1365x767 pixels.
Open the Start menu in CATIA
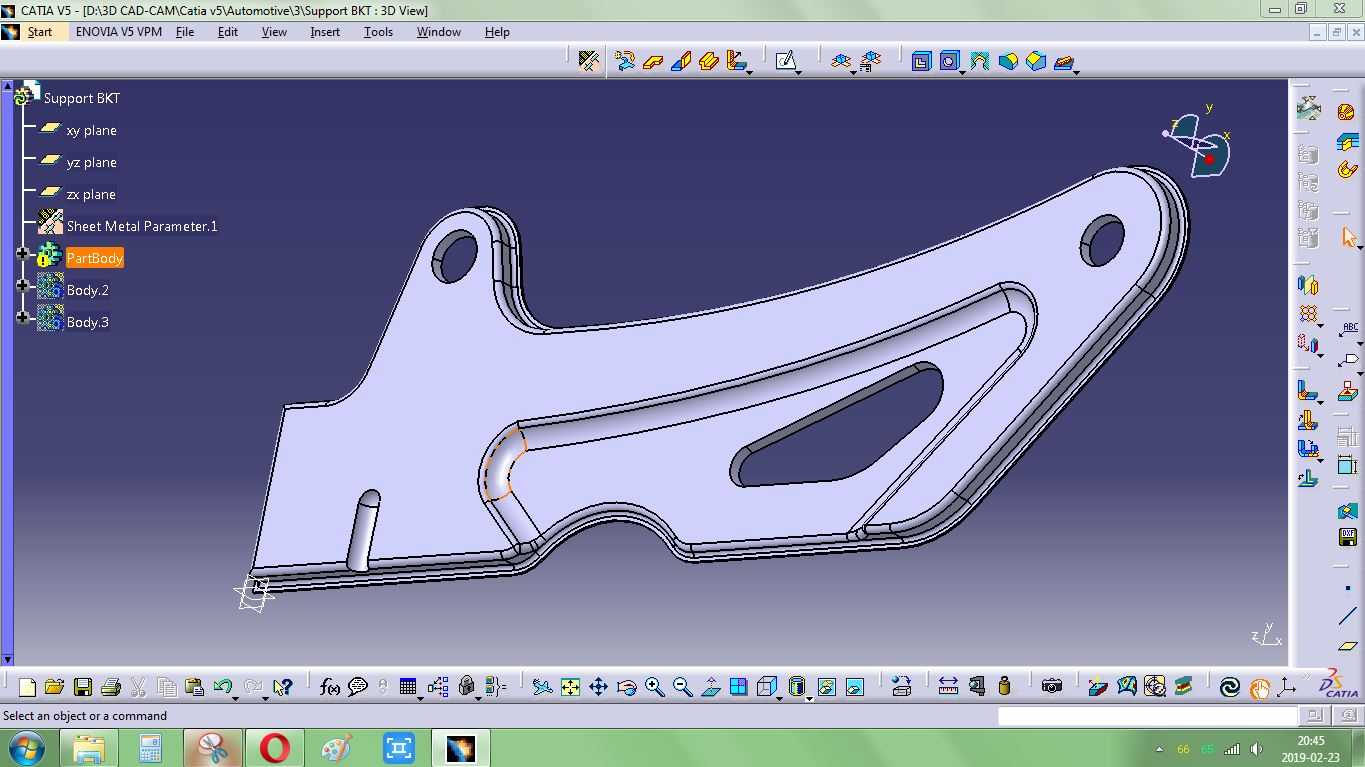tap(40, 32)
